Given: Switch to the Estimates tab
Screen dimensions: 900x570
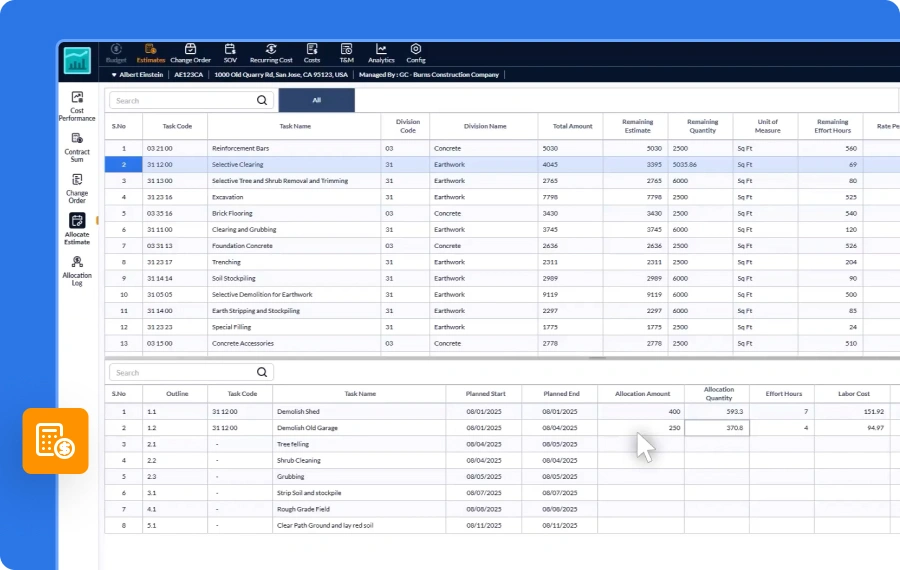Looking at the screenshot, I should pos(150,53).
